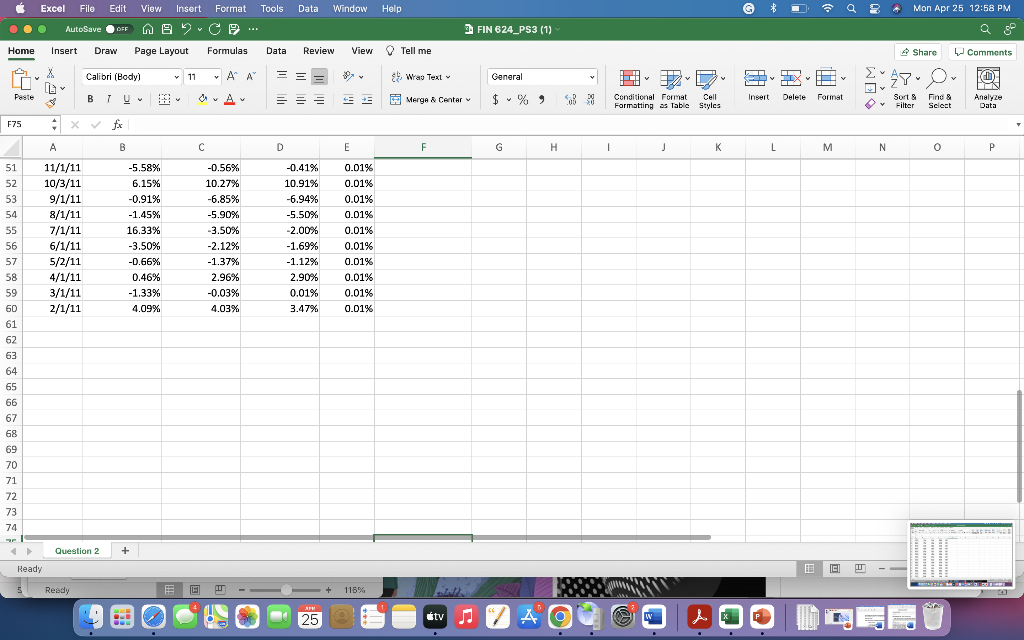Open the Window menu
This screenshot has width=1024, height=640.
coord(349,8)
